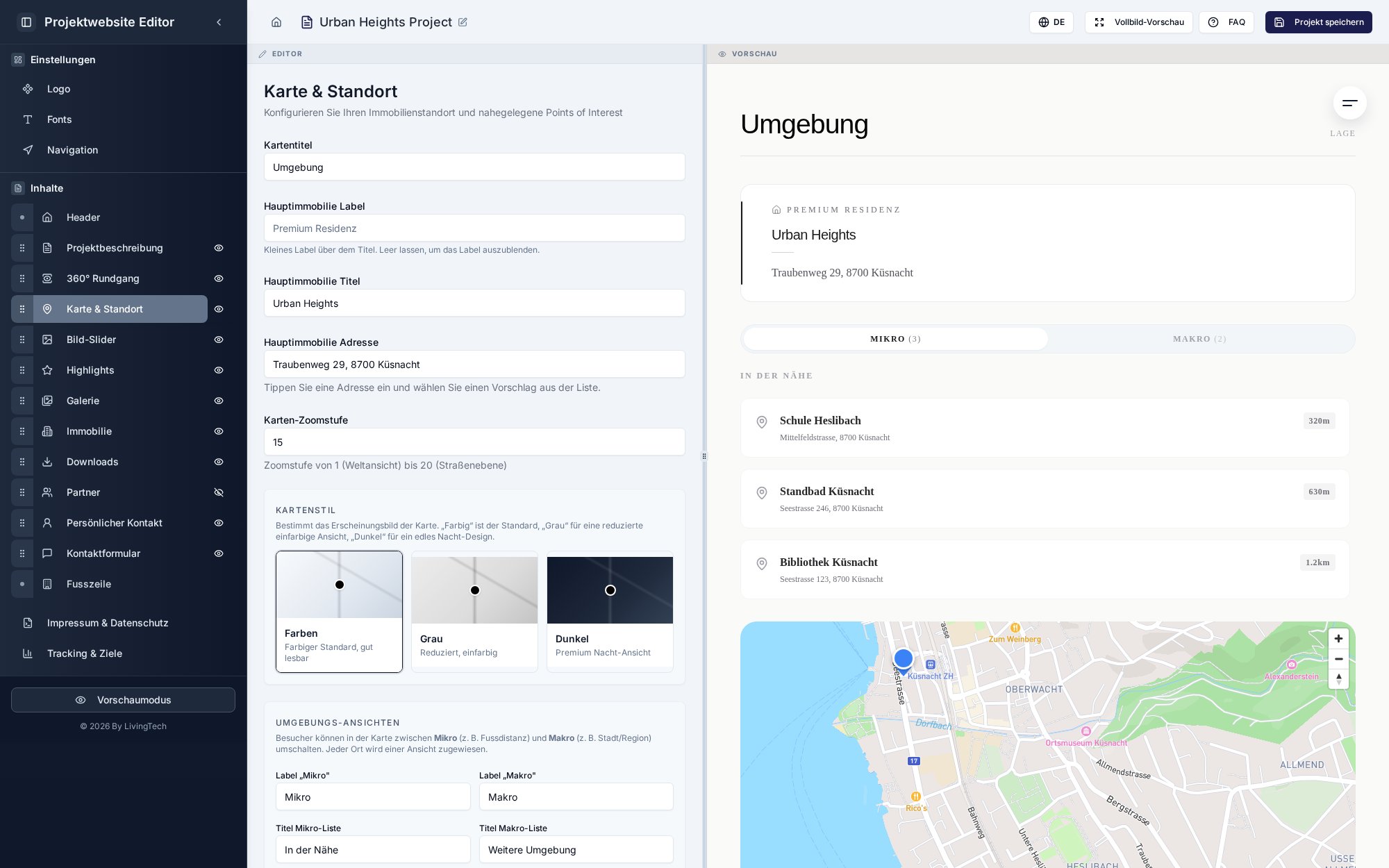Click the Vorschaumodus button
The width and height of the screenshot is (1389, 868).
[123, 700]
